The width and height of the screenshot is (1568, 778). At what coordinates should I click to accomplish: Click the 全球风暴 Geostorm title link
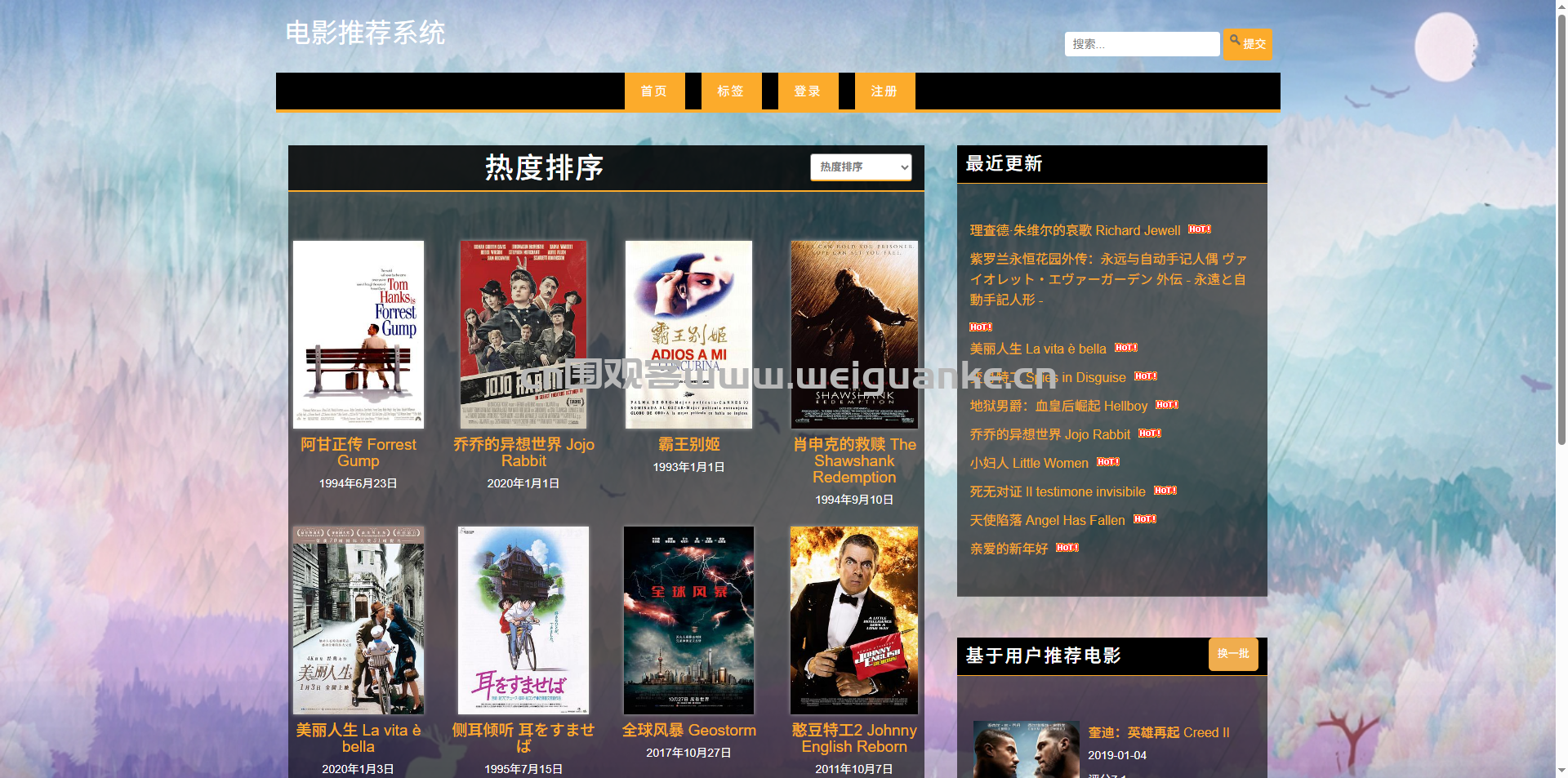click(x=688, y=730)
